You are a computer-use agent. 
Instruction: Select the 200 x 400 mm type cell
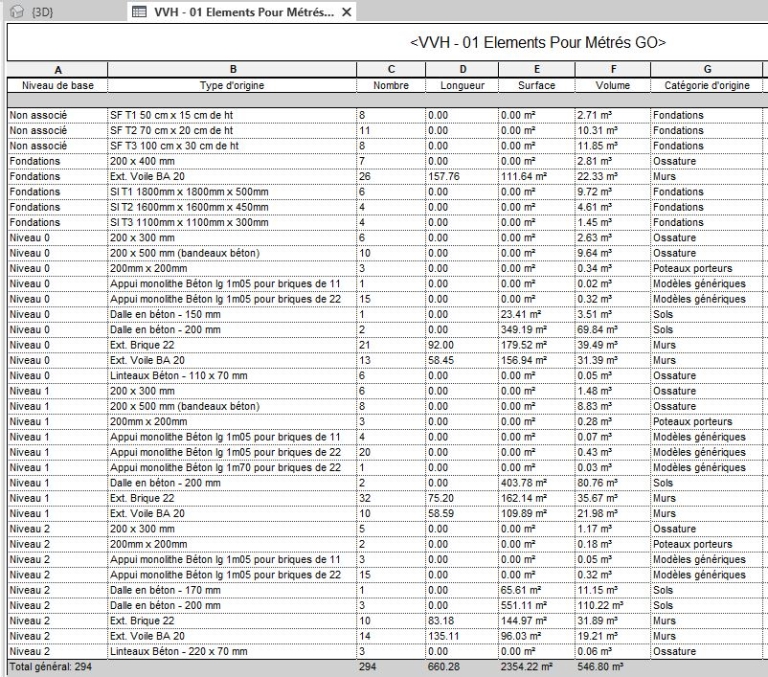[233, 161]
